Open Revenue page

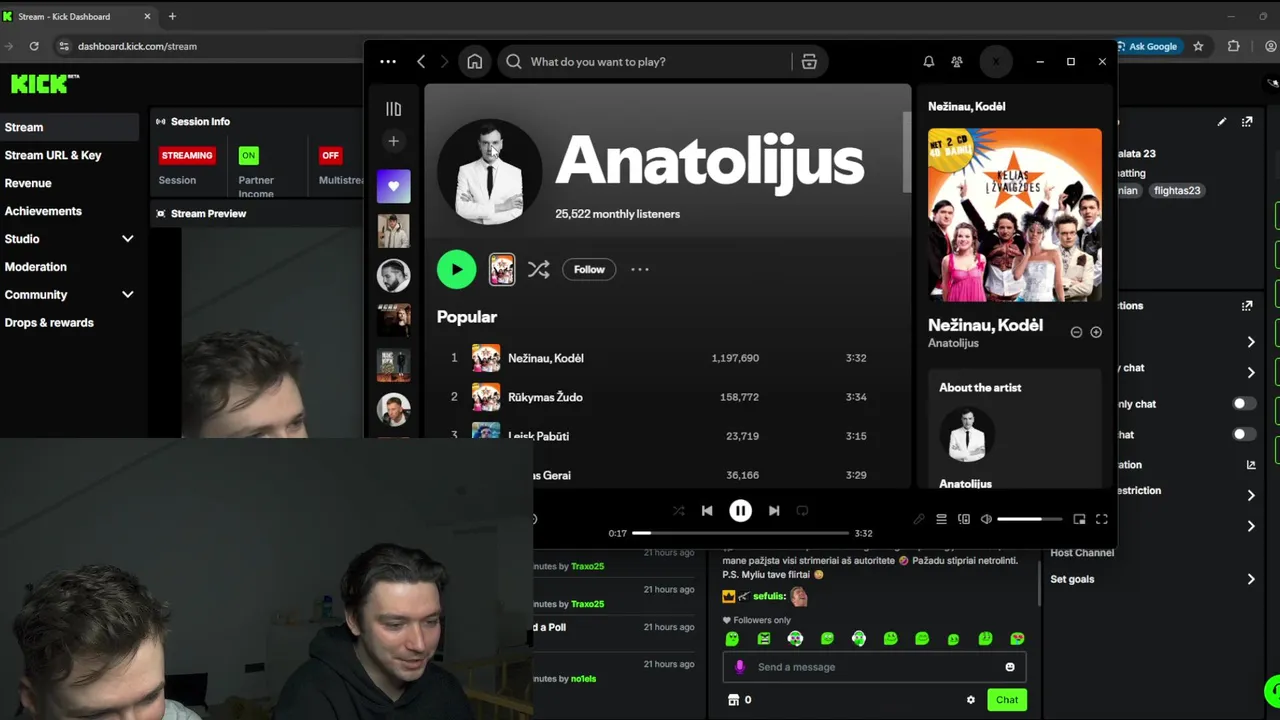coord(28,183)
